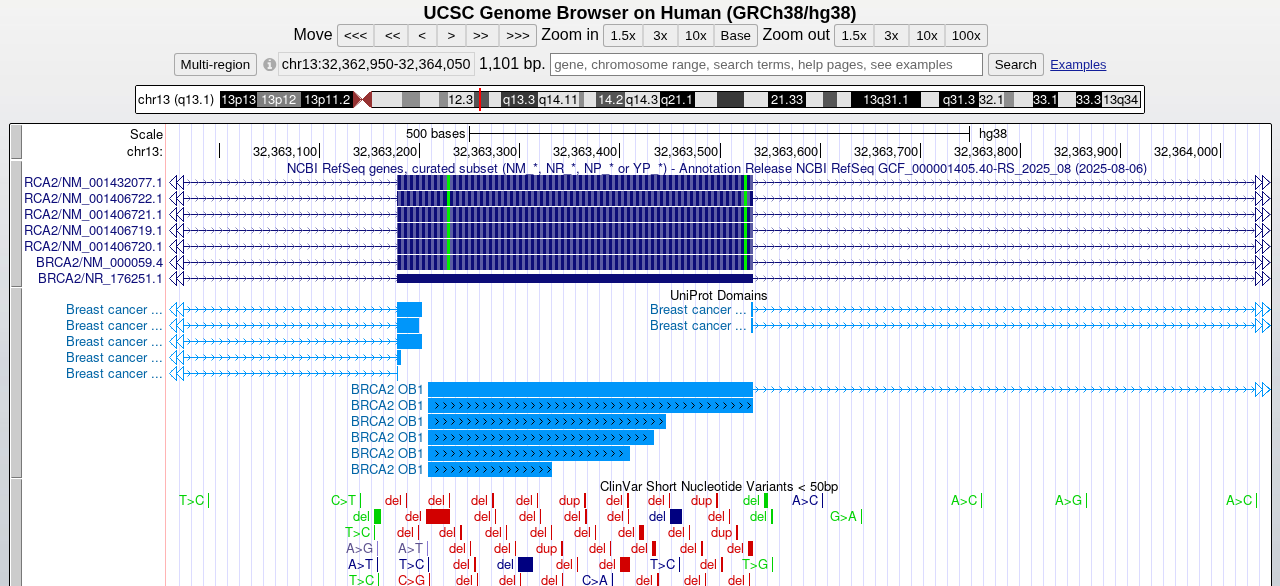
Task: Select transcript BRCA2/NM_000059.4 label
Action: [x=99, y=263]
